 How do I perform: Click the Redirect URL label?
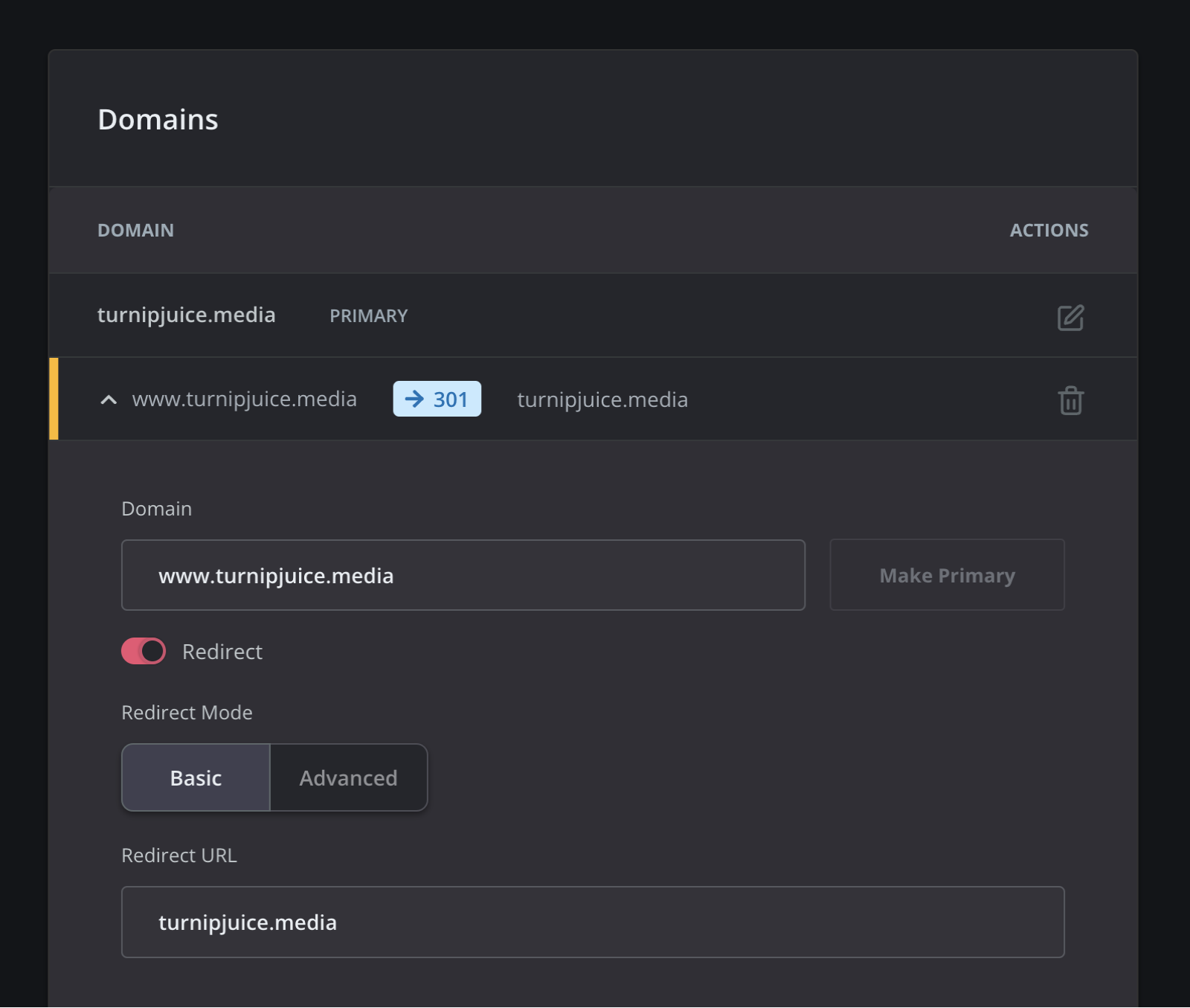[x=179, y=855]
